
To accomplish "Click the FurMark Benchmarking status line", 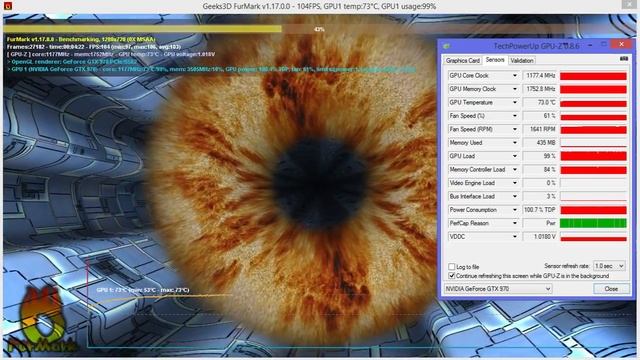I will [x=81, y=39].
